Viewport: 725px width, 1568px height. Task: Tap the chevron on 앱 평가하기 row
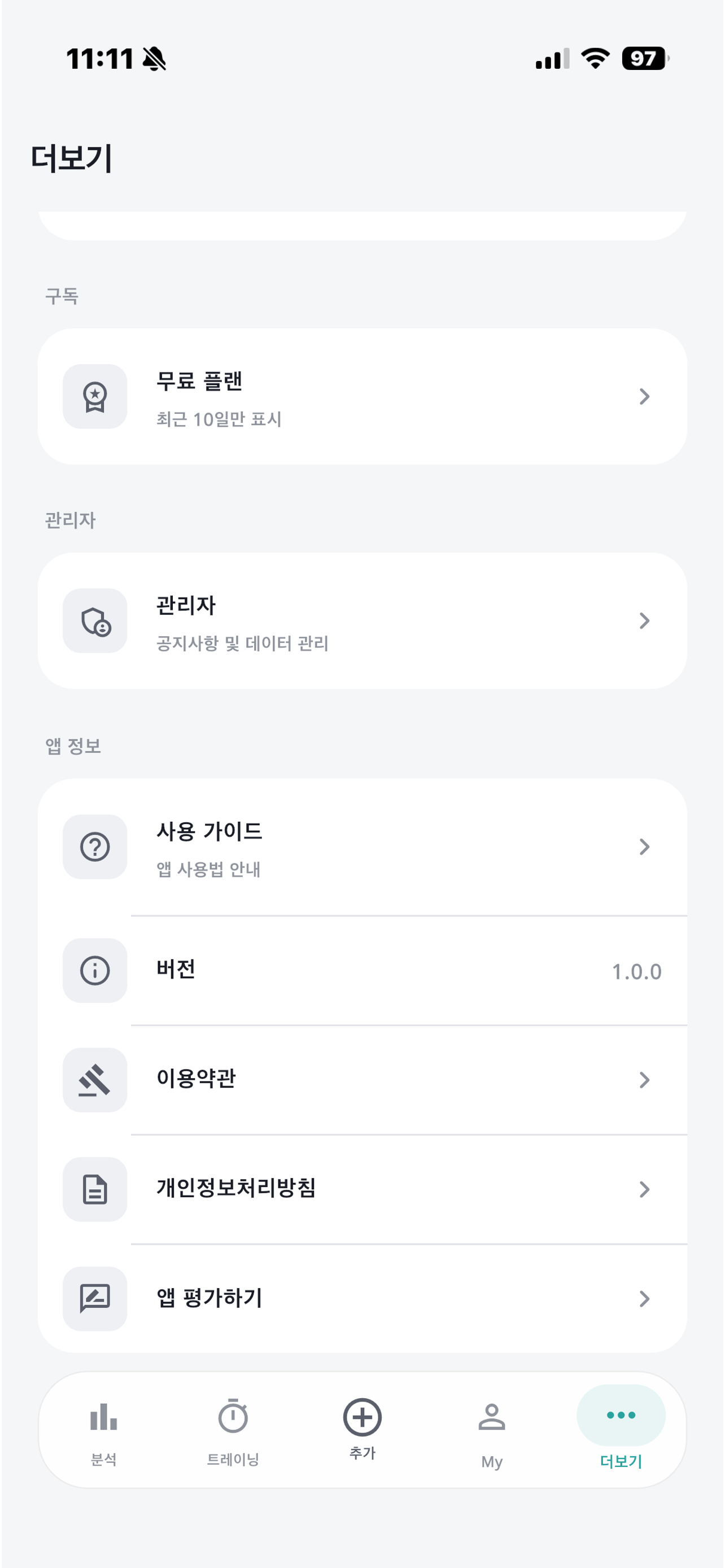point(644,1299)
